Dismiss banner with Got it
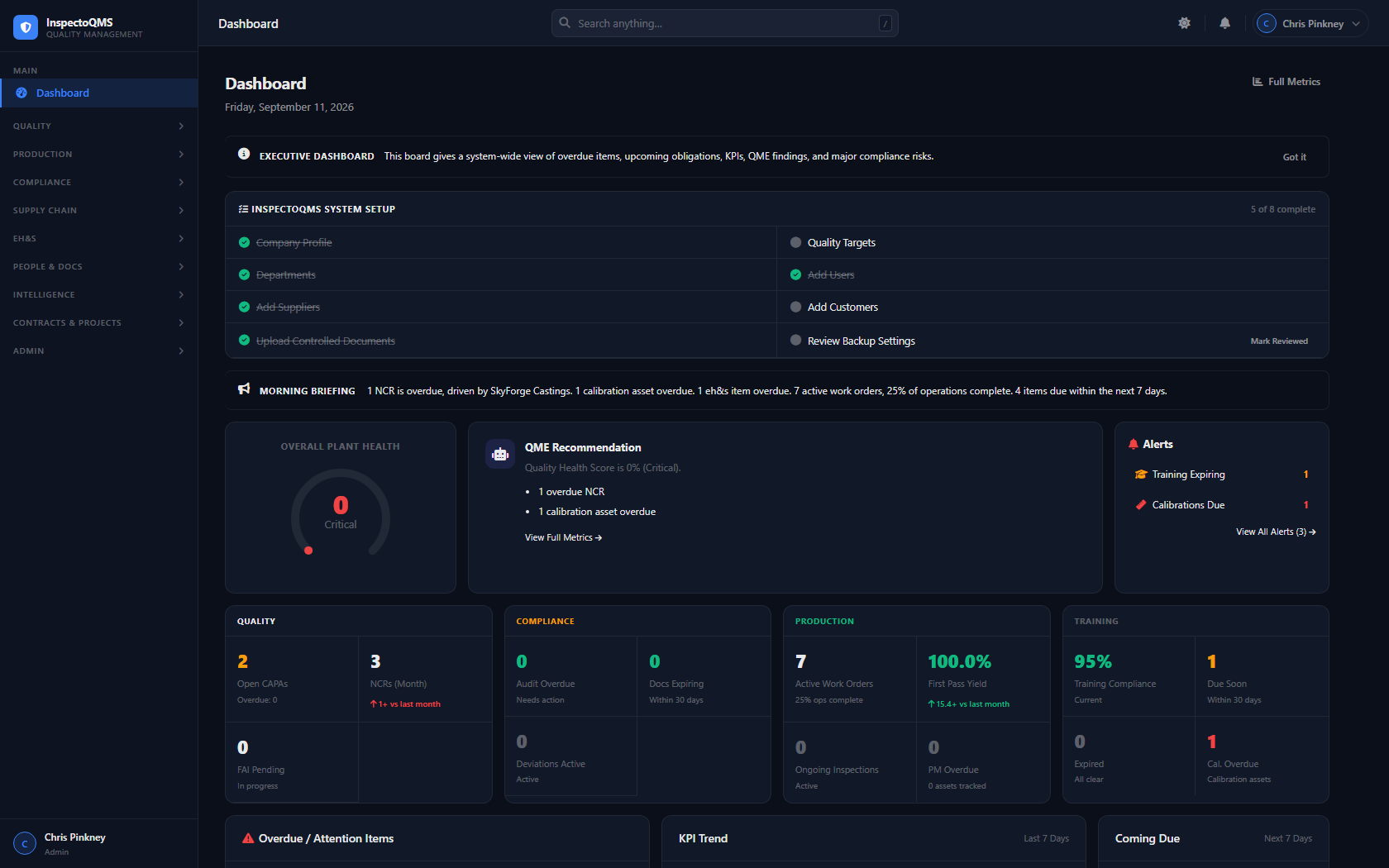The height and width of the screenshot is (868, 1389). pyautogui.click(x=1294, y=157)
